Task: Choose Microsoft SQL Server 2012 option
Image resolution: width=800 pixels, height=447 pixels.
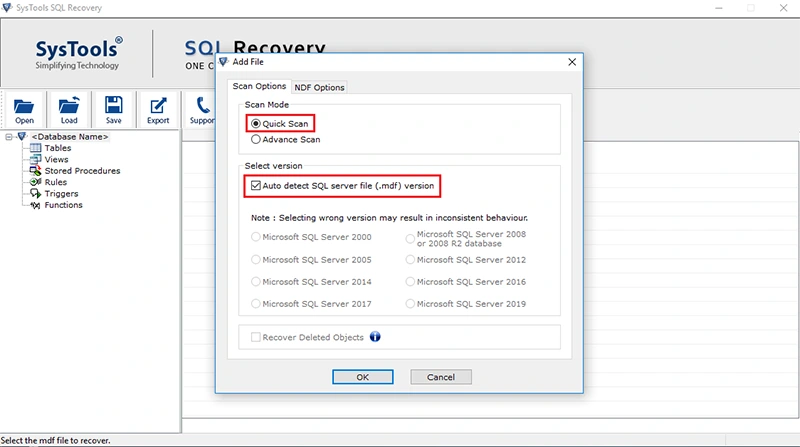Action: (x=410, y=260)
